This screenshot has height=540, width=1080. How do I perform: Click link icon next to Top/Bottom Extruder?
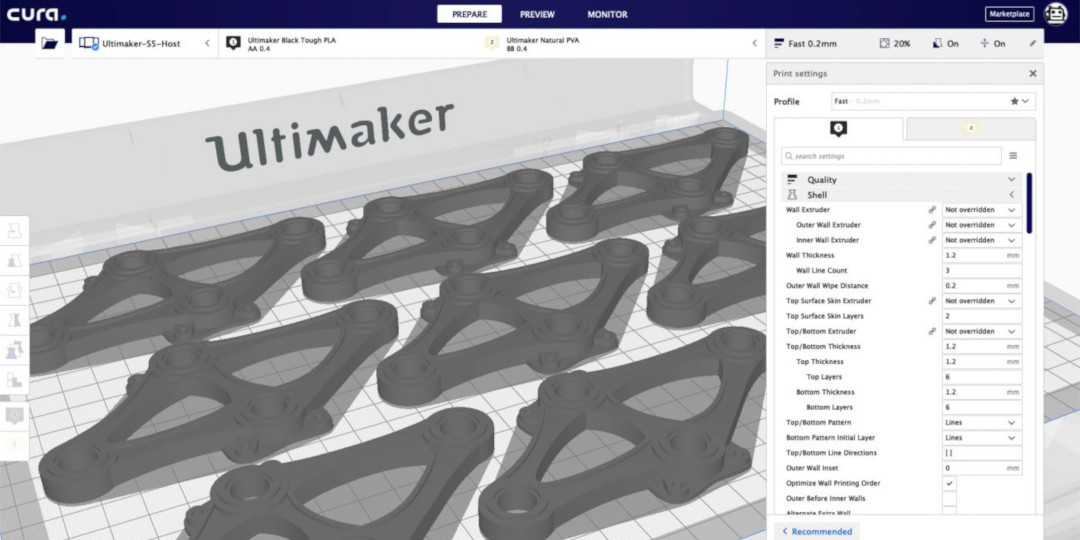tap(932, 331)
